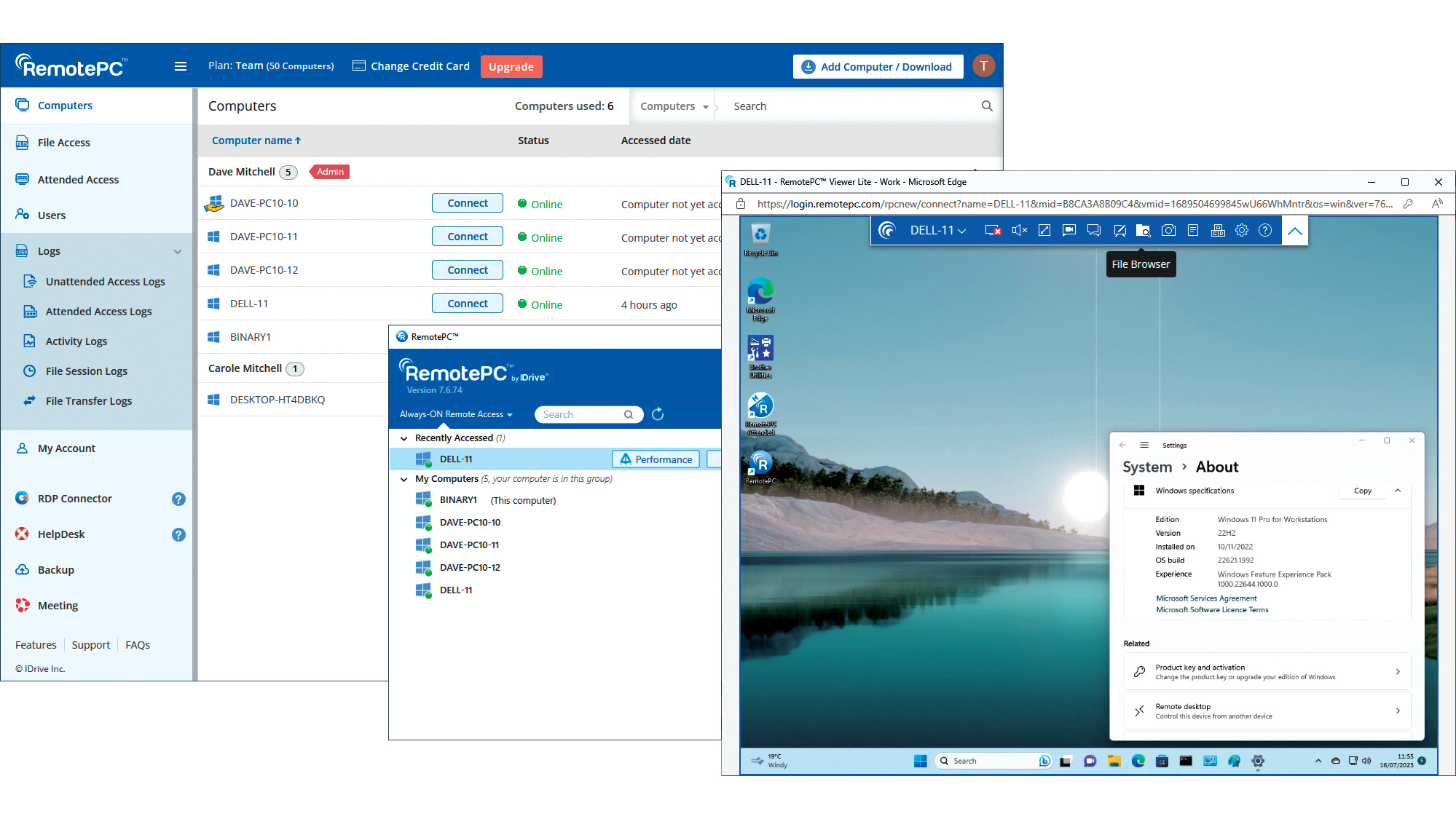Open the File Browser icon in viewer toolbar
This screenshot has width=1456, height=819.
point(1143,230)
